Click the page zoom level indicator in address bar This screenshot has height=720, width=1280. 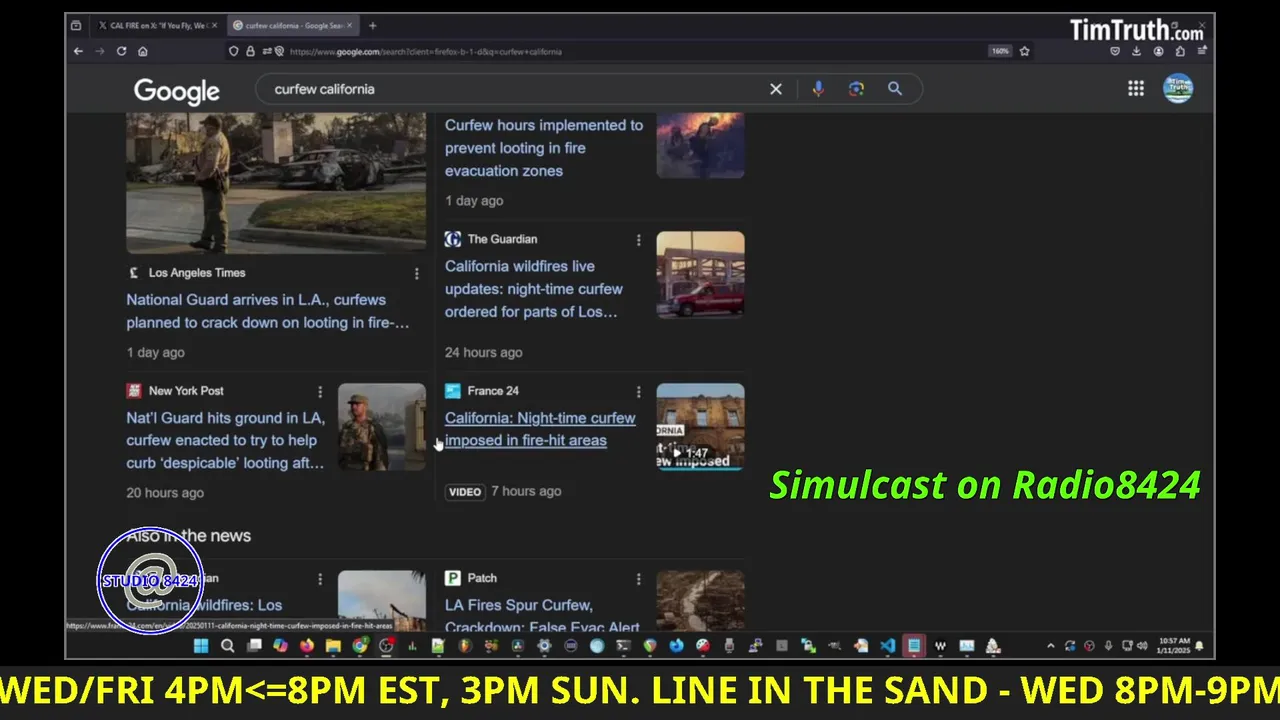point(999,51)
